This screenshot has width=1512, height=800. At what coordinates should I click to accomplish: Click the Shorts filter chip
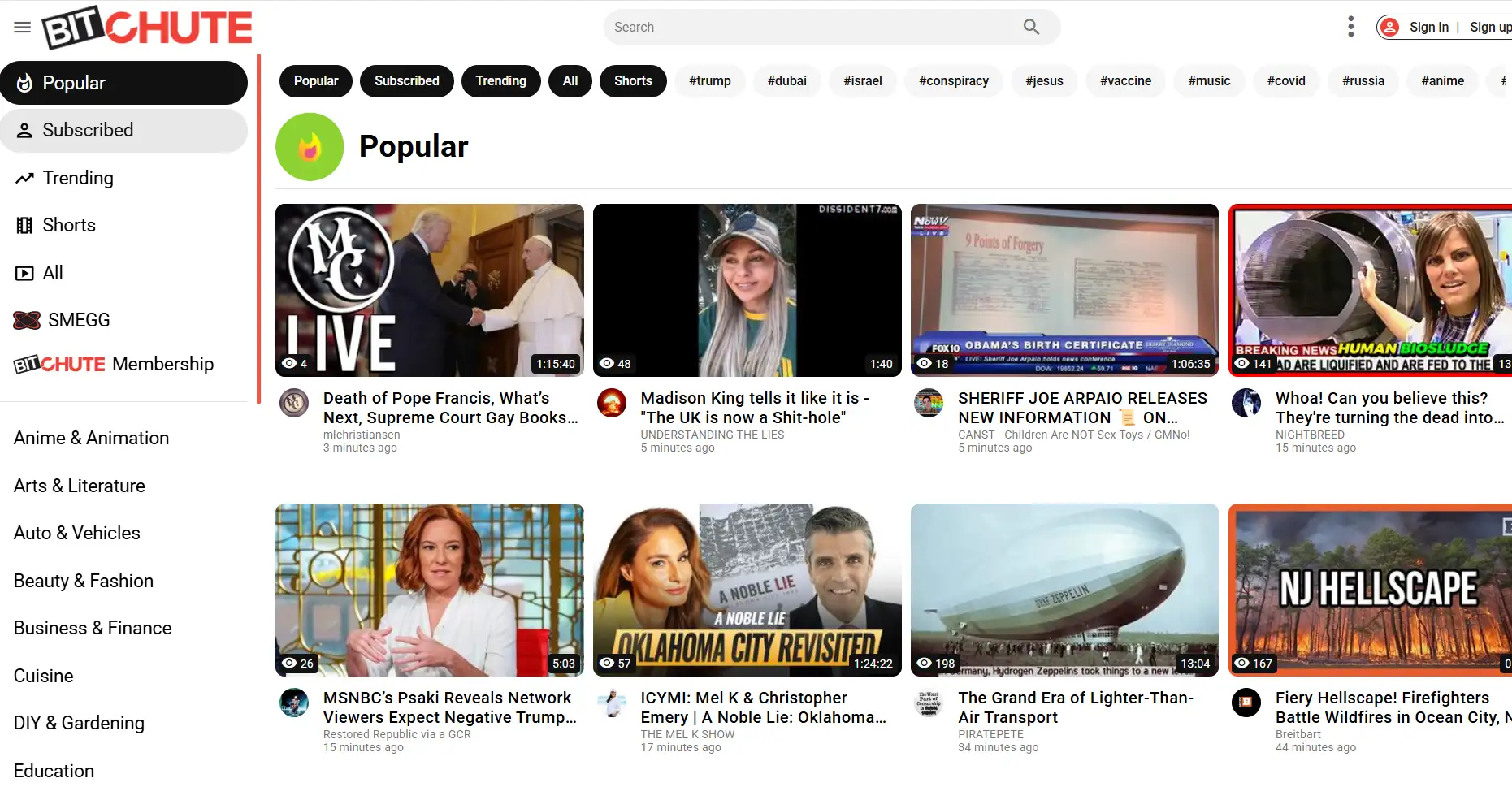[633, 81]
